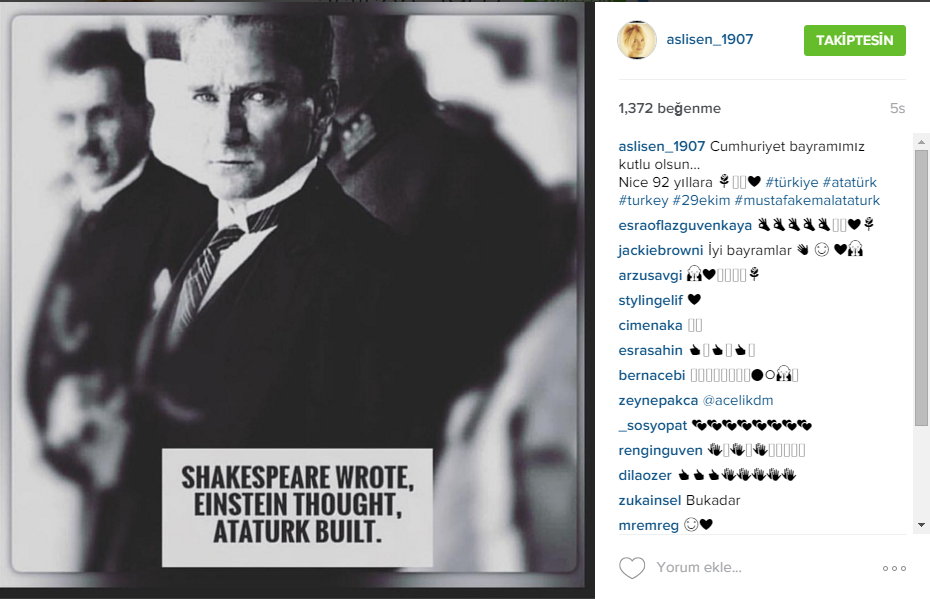This screenshot has height=599, width=930.
Task: Open commenter jackiebrowni's profile
Action: (x=658, y=249)
